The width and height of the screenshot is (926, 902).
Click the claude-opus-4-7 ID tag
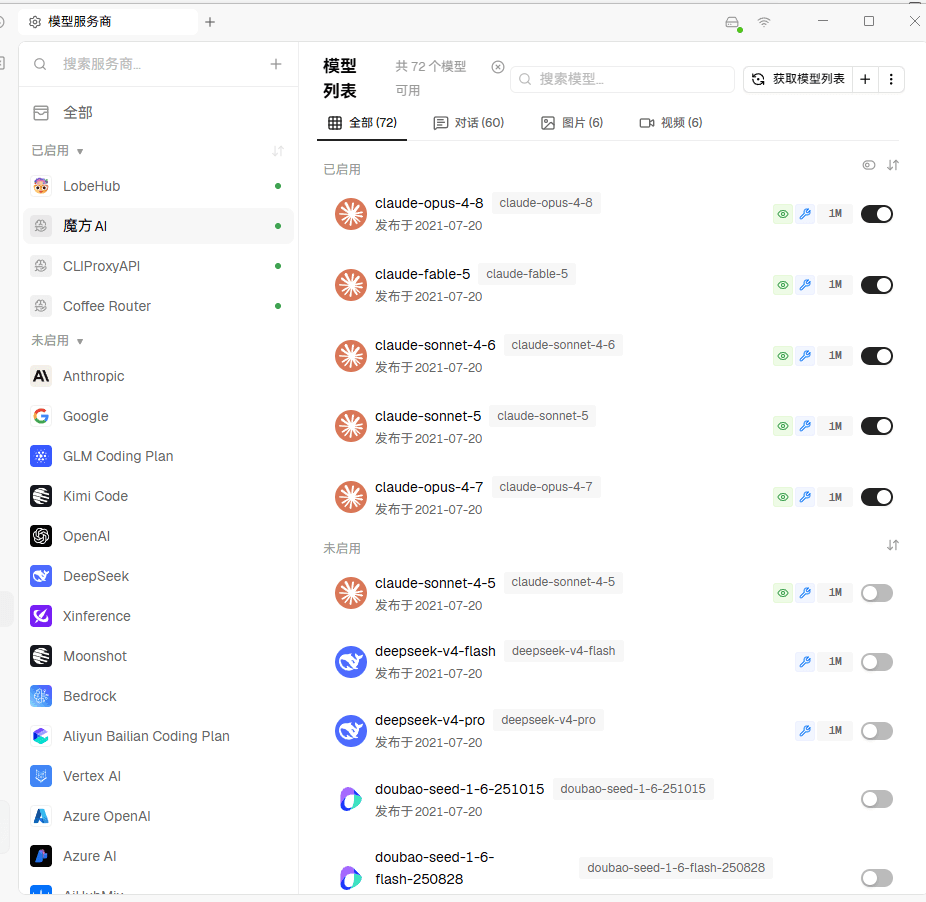pos(546,487)
